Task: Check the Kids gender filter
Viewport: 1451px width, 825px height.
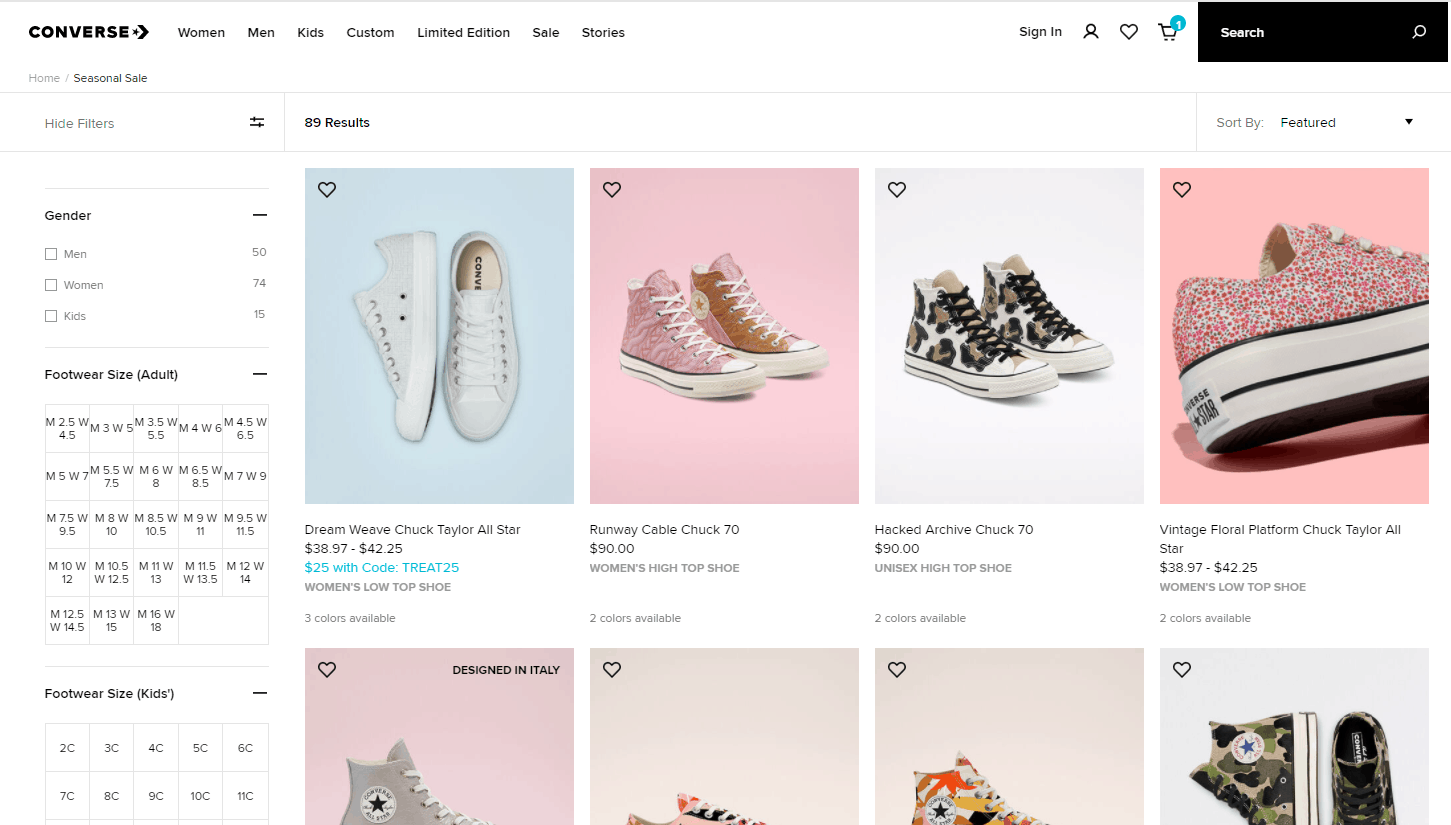Action: pos(51,316)
